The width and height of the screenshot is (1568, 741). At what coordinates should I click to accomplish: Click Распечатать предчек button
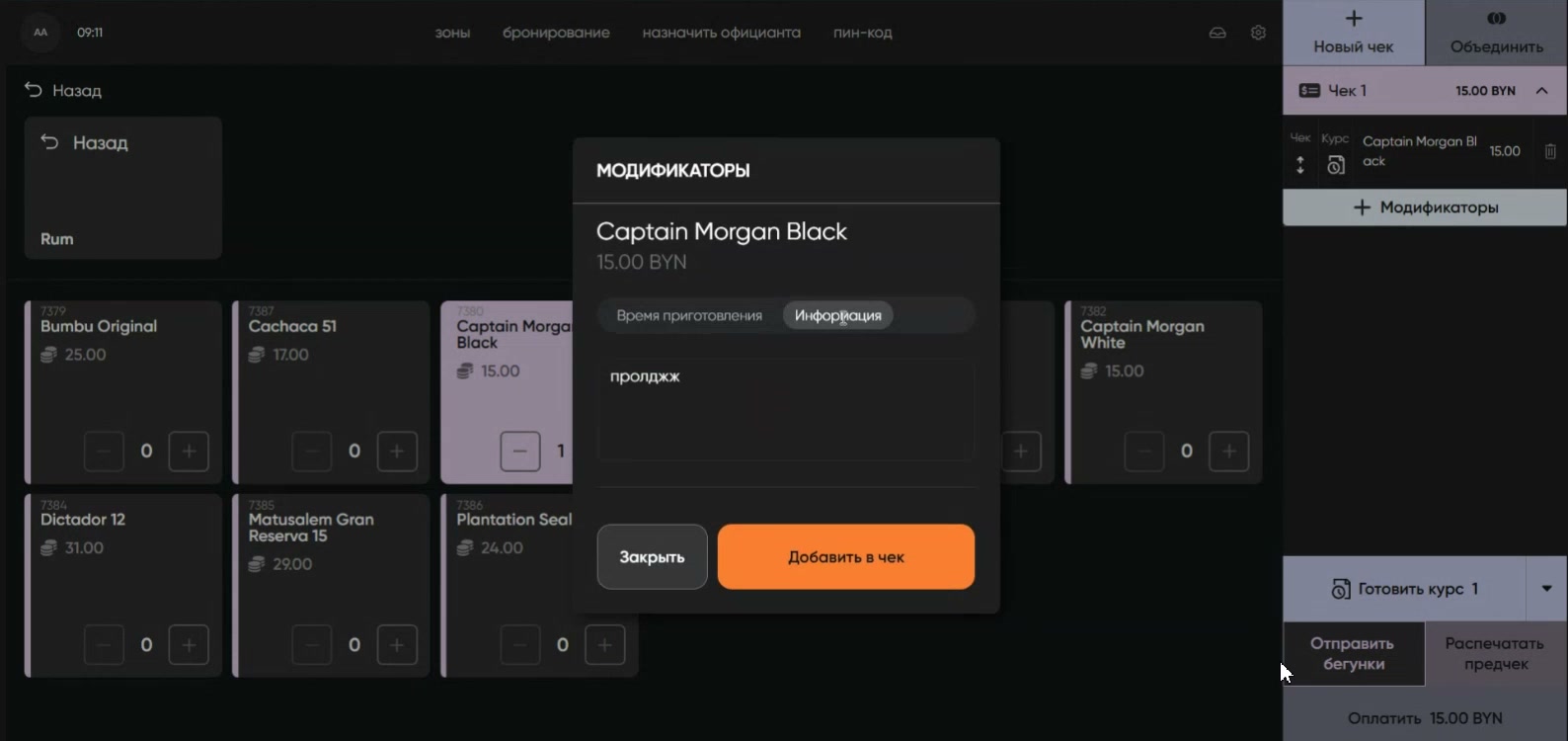pos(1497,654)
